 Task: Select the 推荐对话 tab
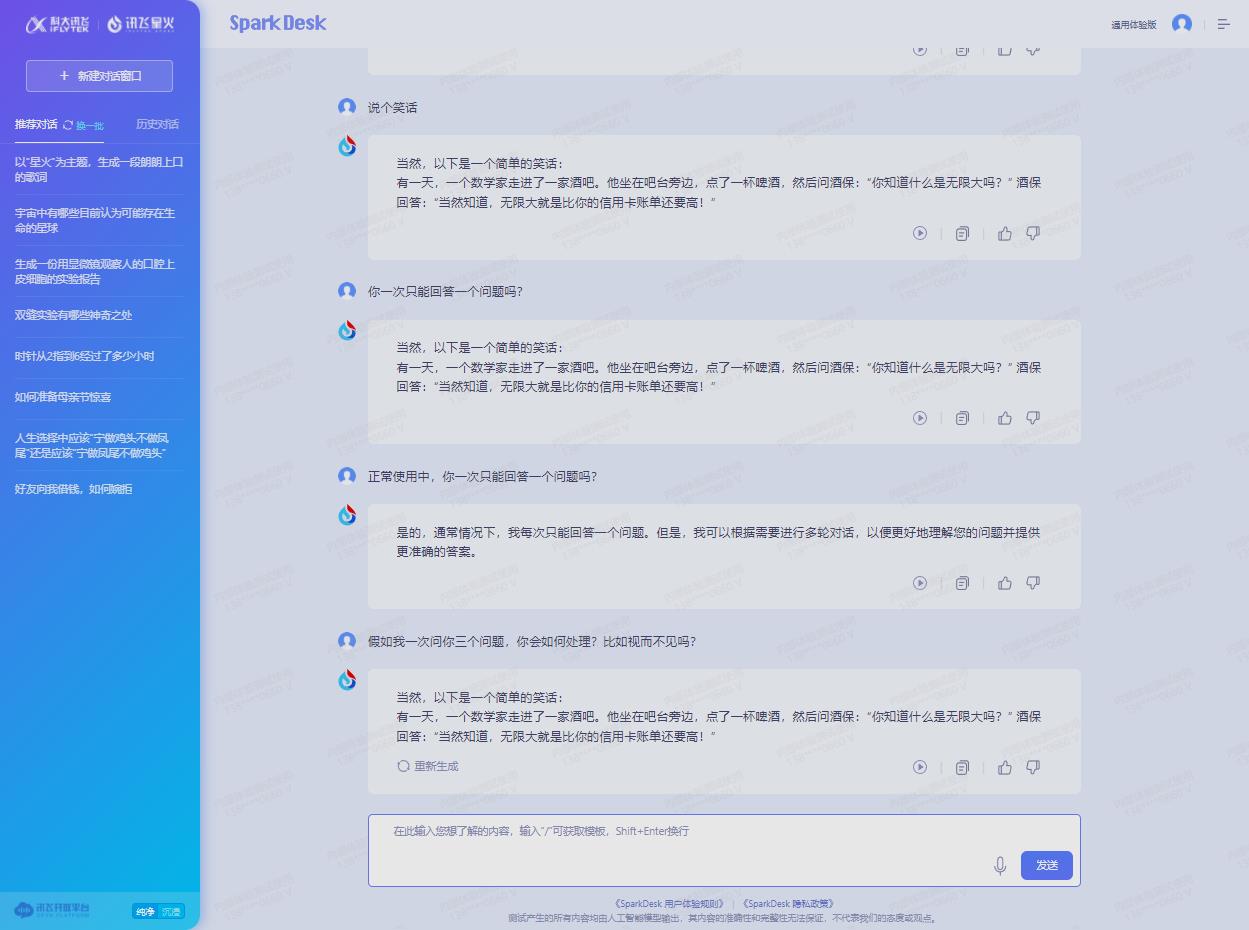pos(36,124)
